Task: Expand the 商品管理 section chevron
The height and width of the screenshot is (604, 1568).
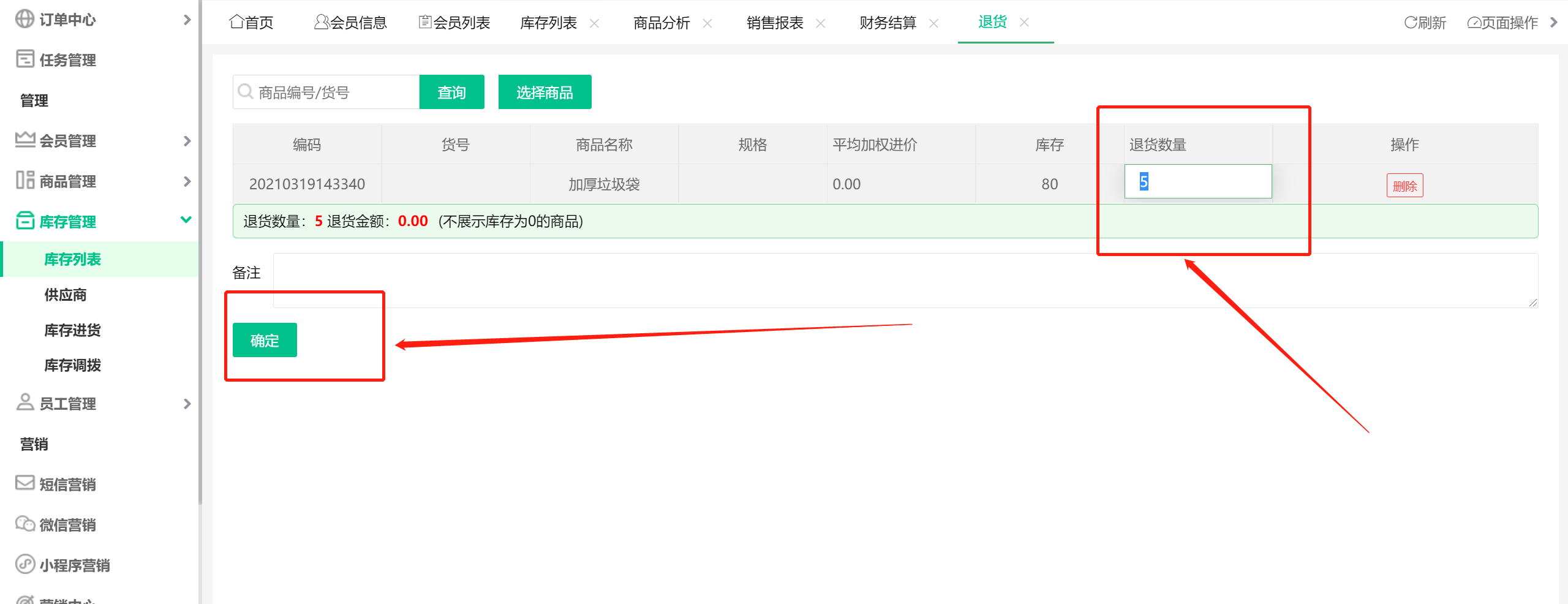Action: (x=187, y=181)
